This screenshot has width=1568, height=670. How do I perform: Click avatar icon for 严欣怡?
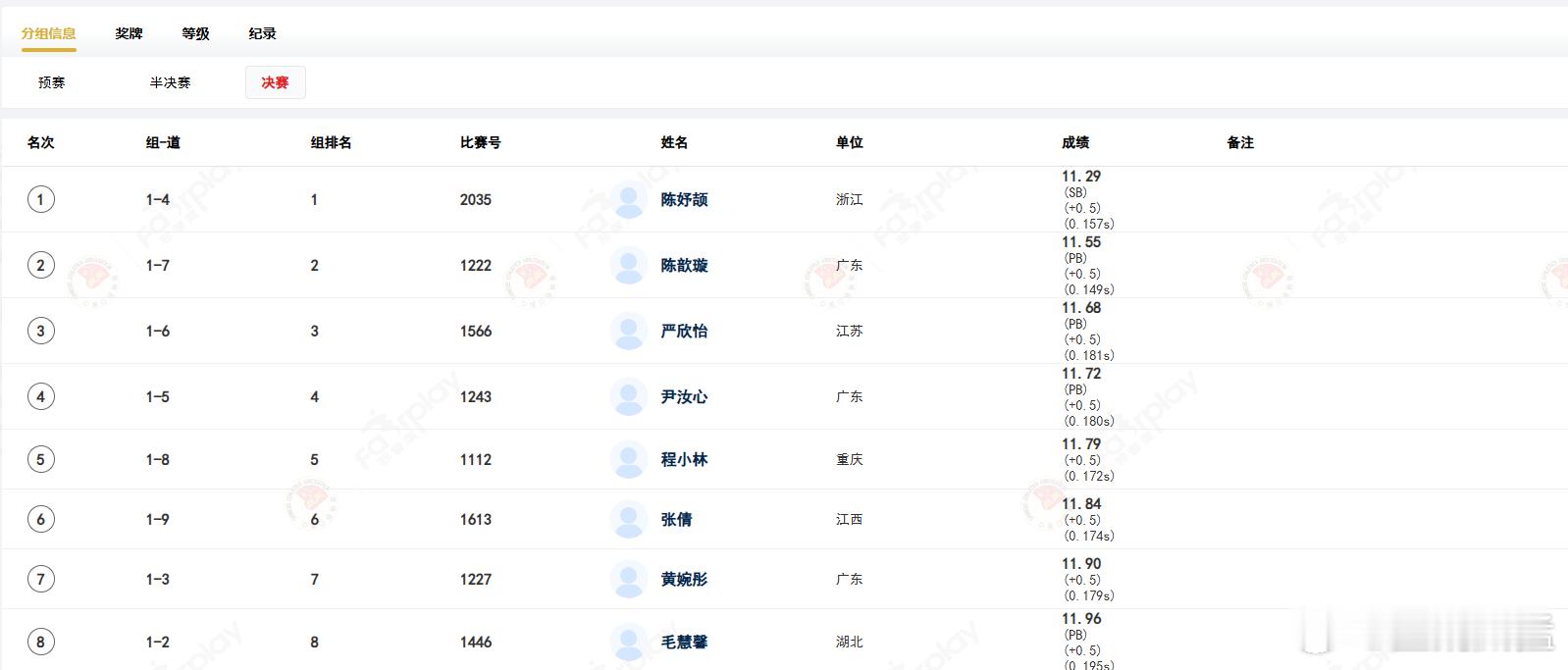[628, 331]
